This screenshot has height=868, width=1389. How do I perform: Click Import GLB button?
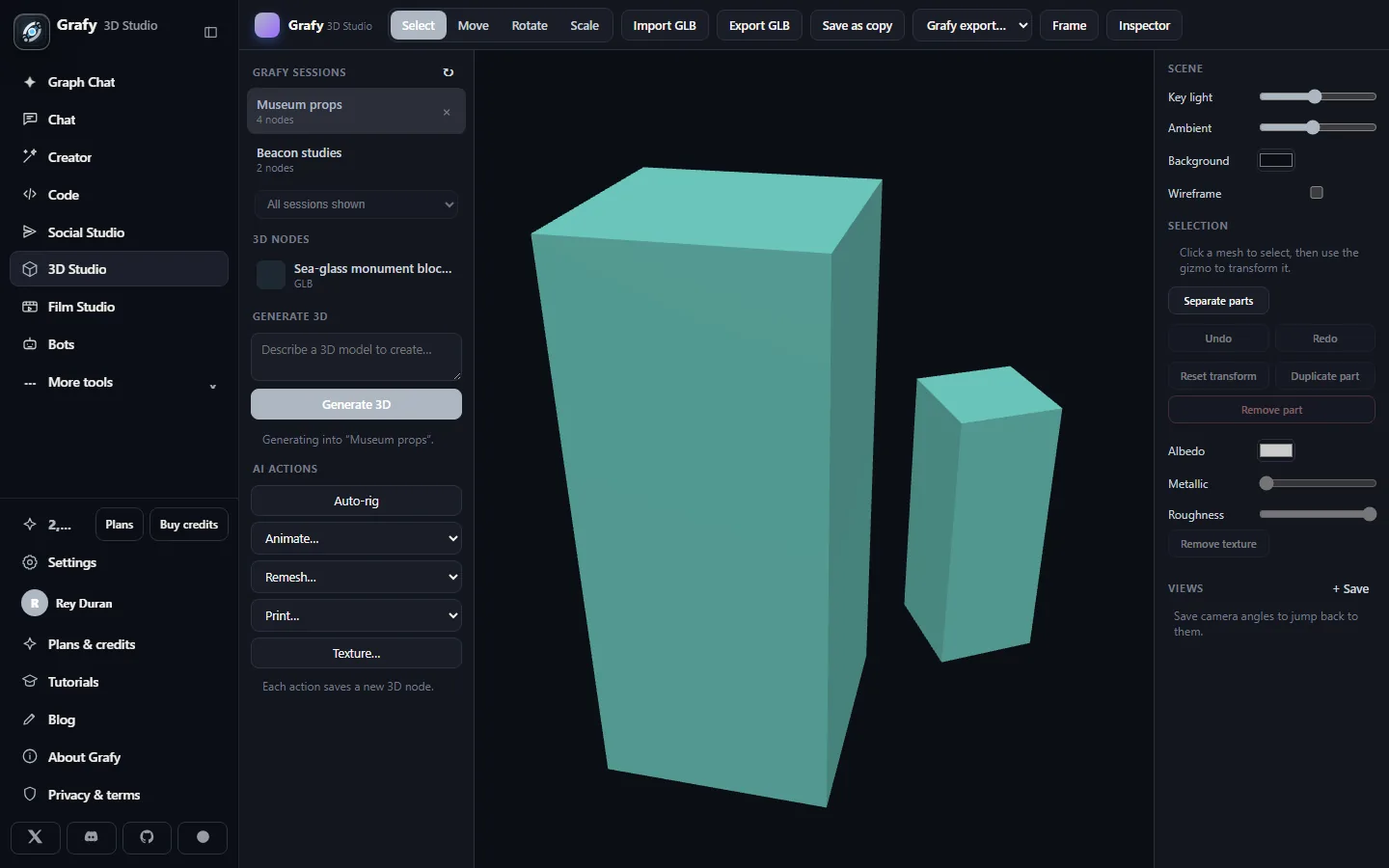click(x=665, y=25)
